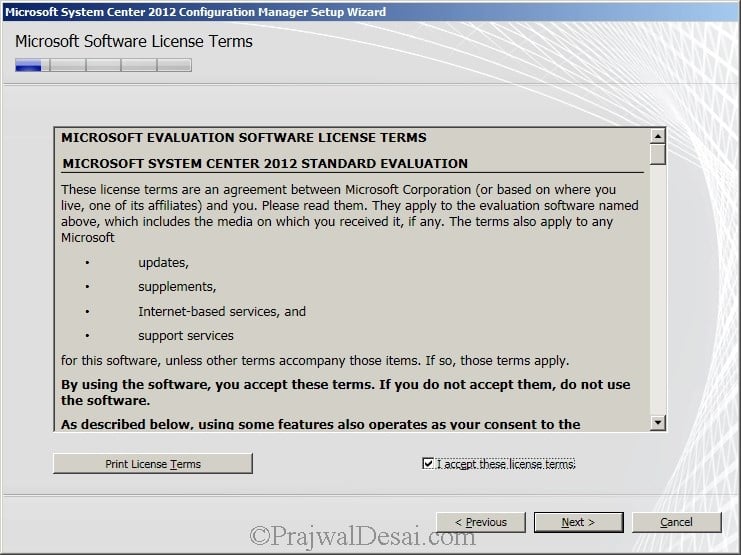The image size is (741, 555).
Task: Click the 'support services' bullet item
Action: pos(186,336)
